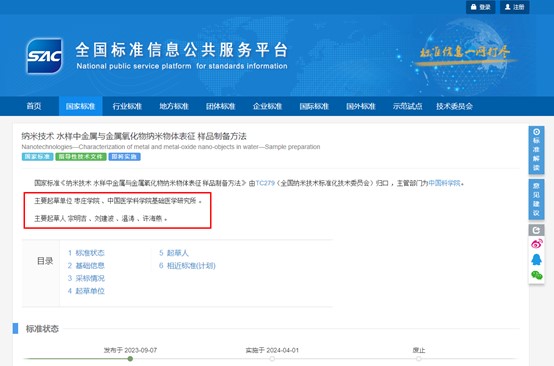Screen dimensions: 554x366
Task: Open the 标准解读 sidebar icon
Action: pyautogui.click(x=536, y=150)
